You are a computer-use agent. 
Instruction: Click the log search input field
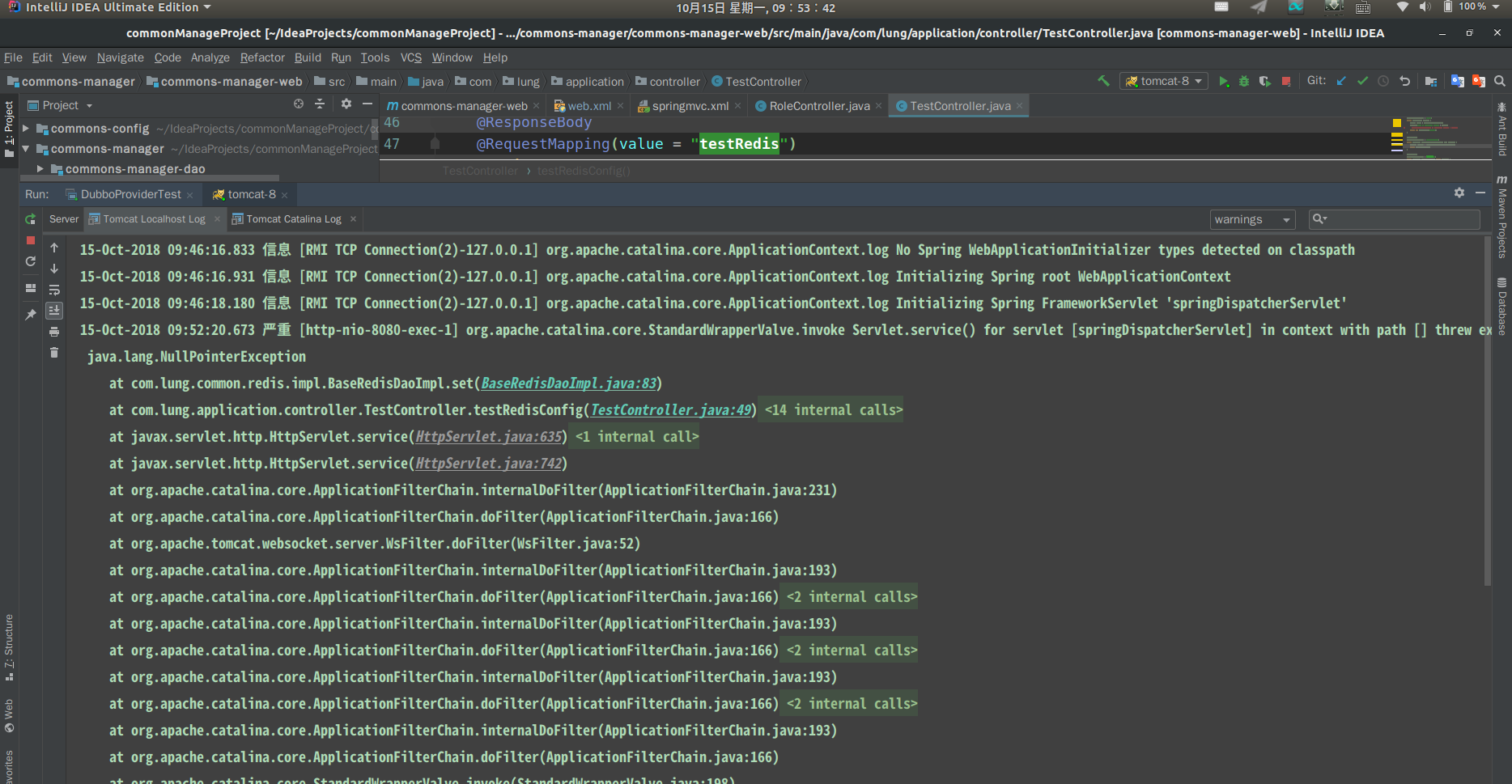(1395, 219)
